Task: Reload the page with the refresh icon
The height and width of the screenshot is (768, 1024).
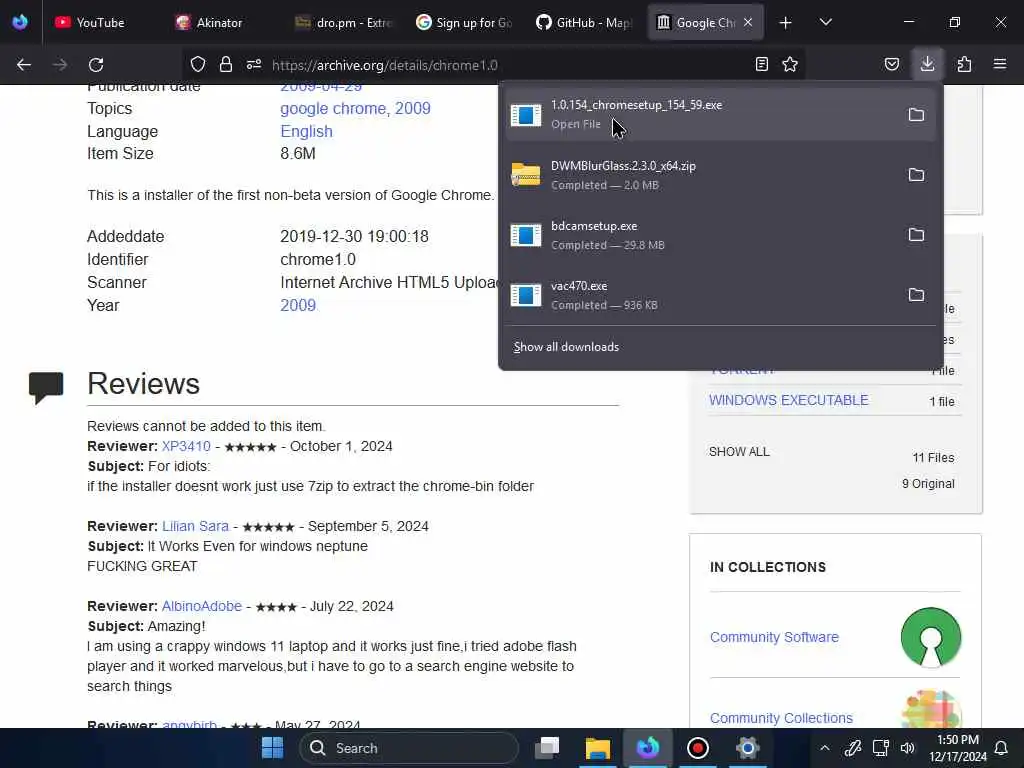Action: [96, 65]
